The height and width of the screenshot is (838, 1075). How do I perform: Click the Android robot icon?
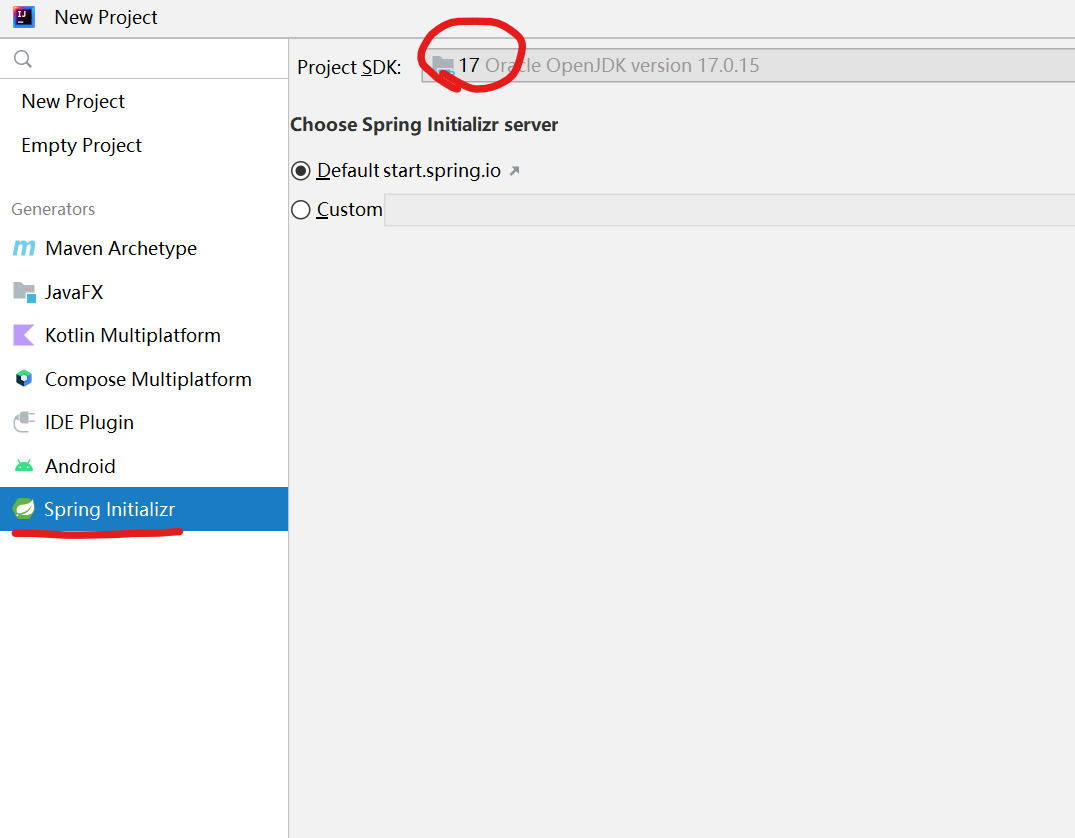coord(24,466)
